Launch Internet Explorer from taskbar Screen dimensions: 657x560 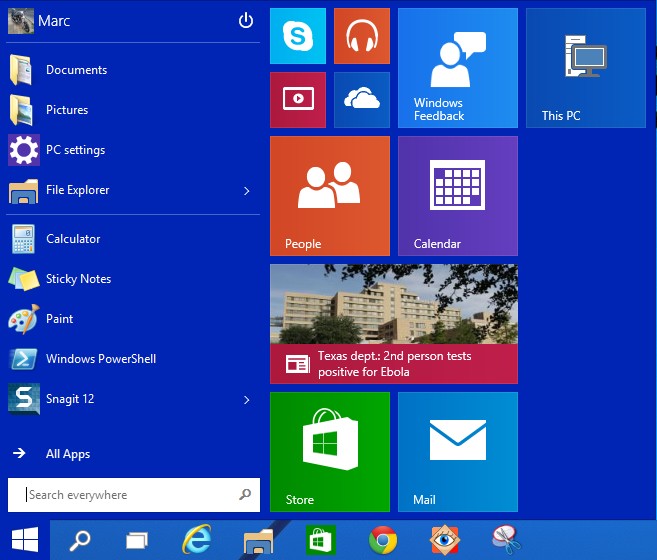coord(197,539)
